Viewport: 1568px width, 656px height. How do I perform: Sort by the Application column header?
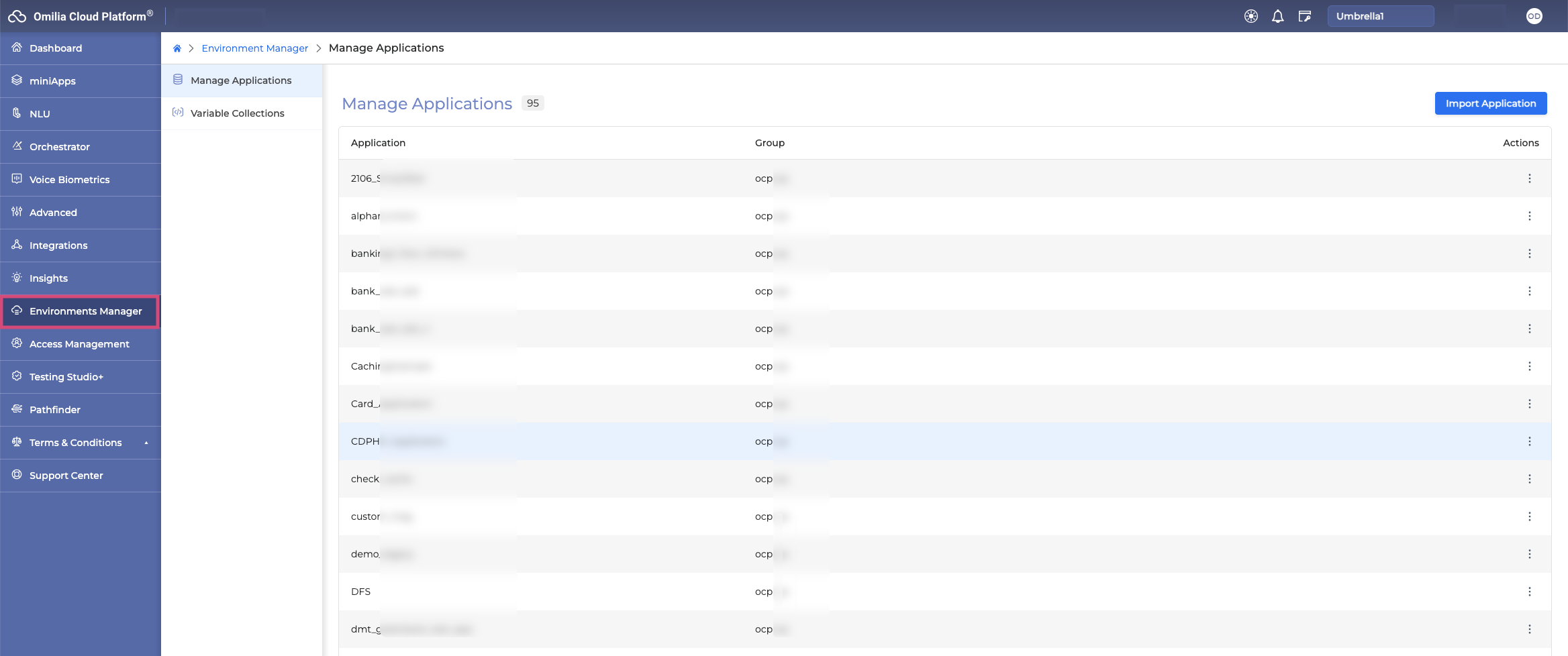pos(378,143)
